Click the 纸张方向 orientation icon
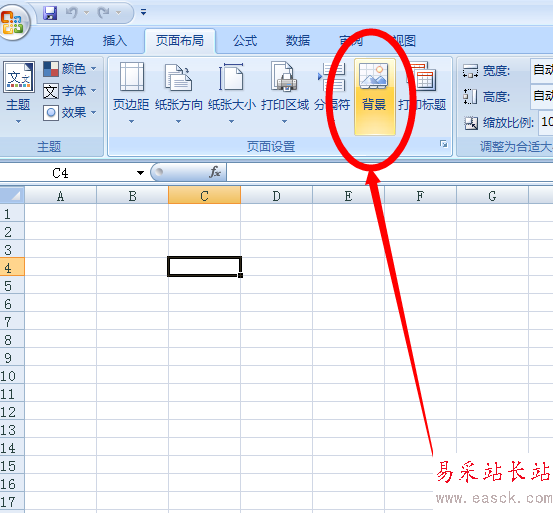This screenshot has width=553, height=513. point(178,78)
